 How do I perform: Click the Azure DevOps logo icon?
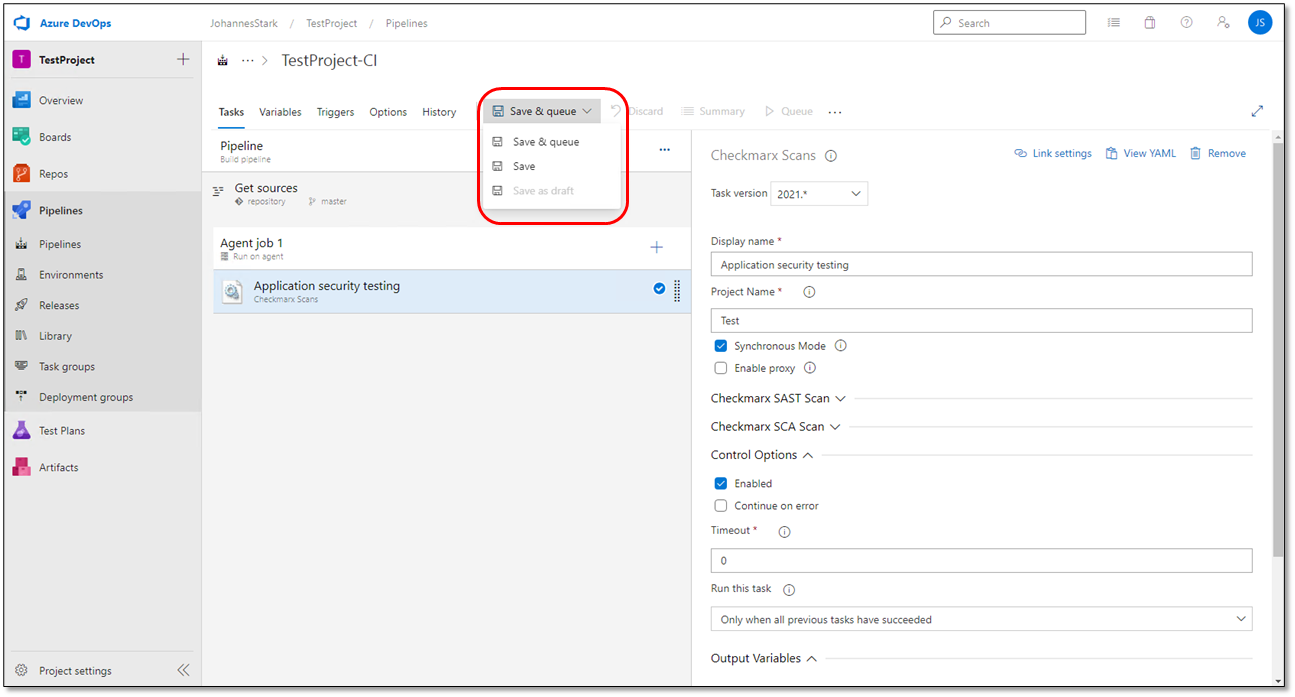point(22,23)
